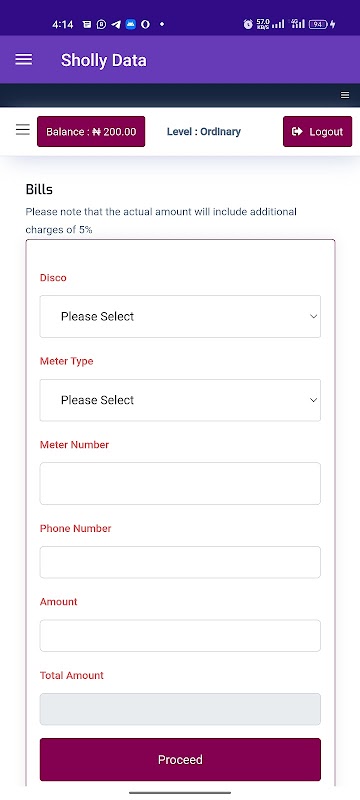360x800 pixels.
Task: Expand the Disco dropdown
Action: click(x=180, y=316)
